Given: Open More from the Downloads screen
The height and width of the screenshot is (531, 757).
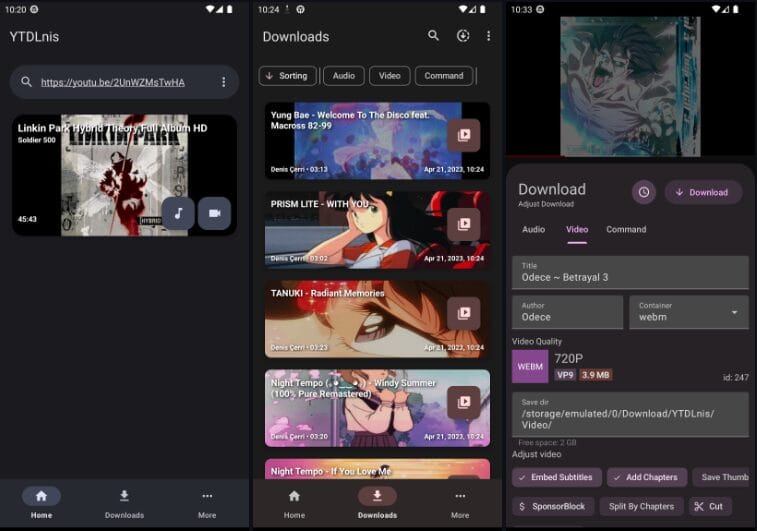Looking at the screenshot, I should 460,503.
